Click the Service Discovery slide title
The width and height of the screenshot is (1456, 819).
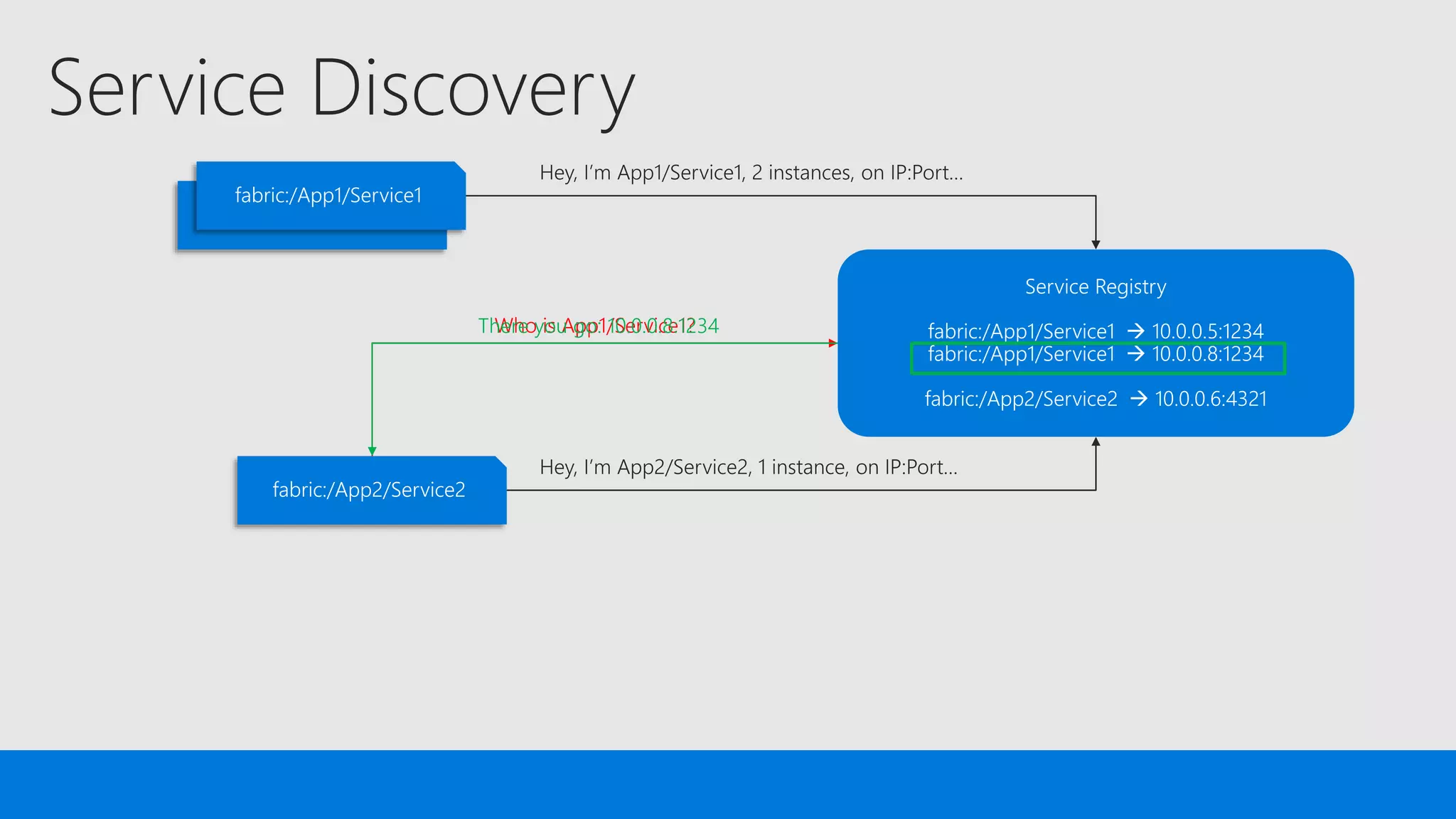(341, 89)
